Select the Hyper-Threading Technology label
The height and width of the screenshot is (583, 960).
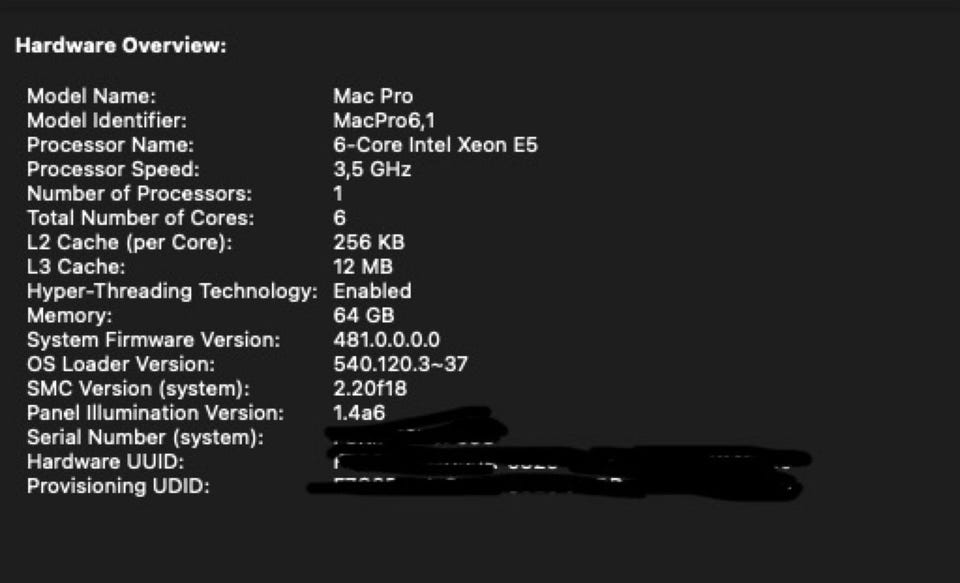172,291
